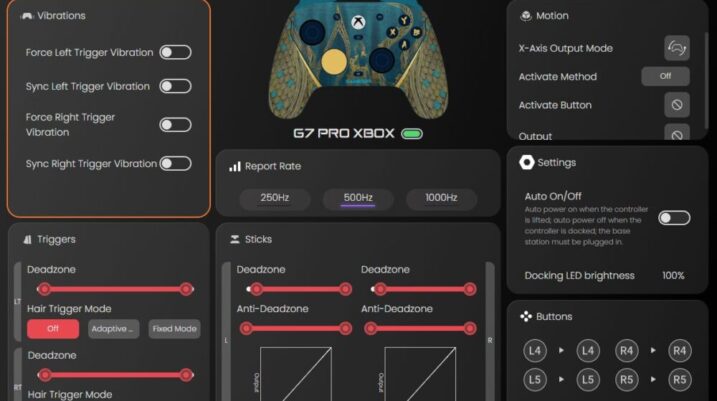Turn on Auto On/Off switch

[x=673, y=217]
